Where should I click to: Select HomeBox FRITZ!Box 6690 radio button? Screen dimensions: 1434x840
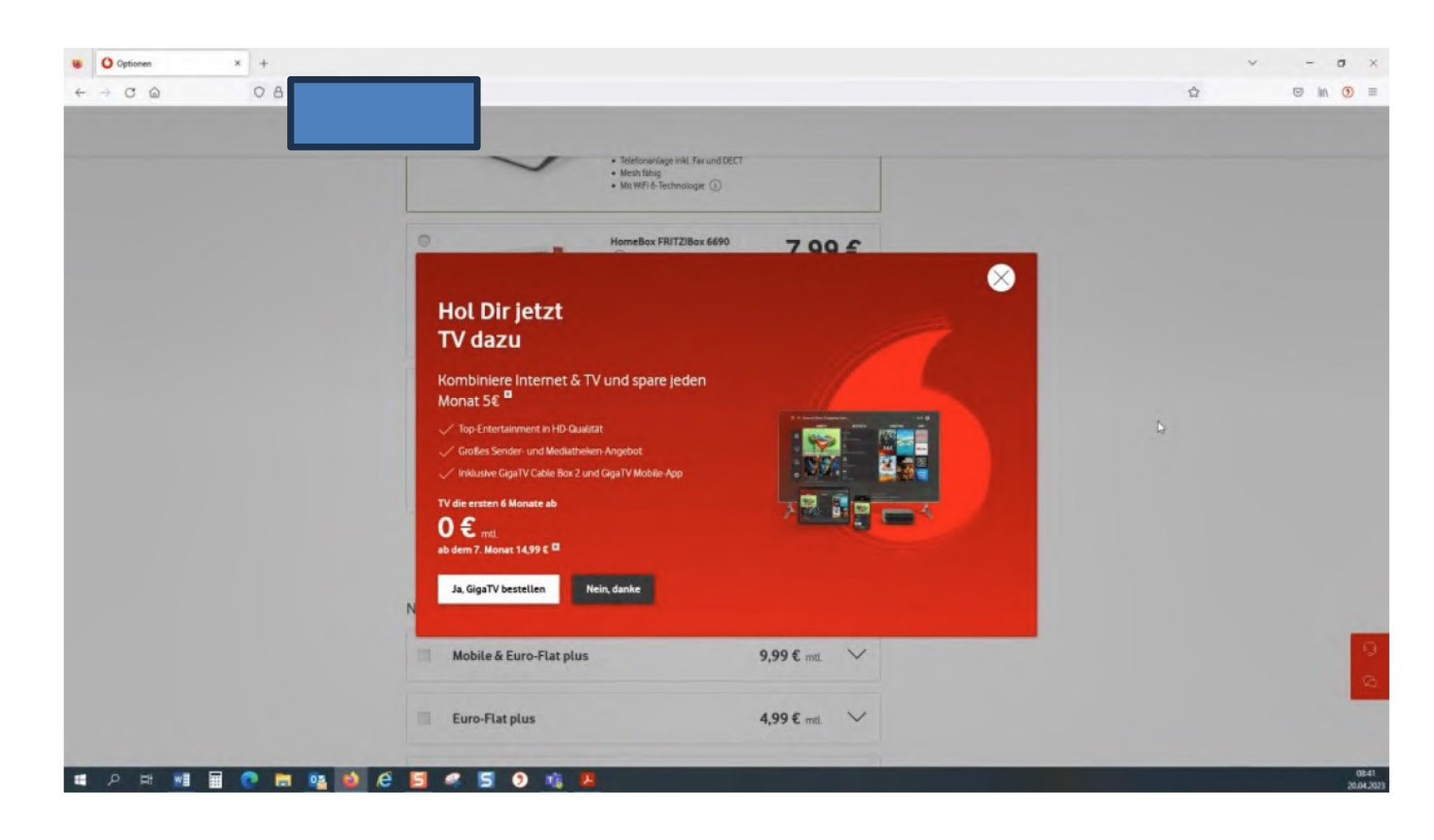point(424,241)
